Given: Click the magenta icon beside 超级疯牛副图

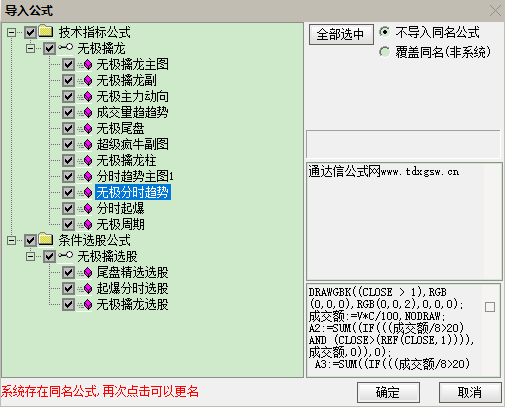Looking at the screenshot, I should [x=87, y=144].
